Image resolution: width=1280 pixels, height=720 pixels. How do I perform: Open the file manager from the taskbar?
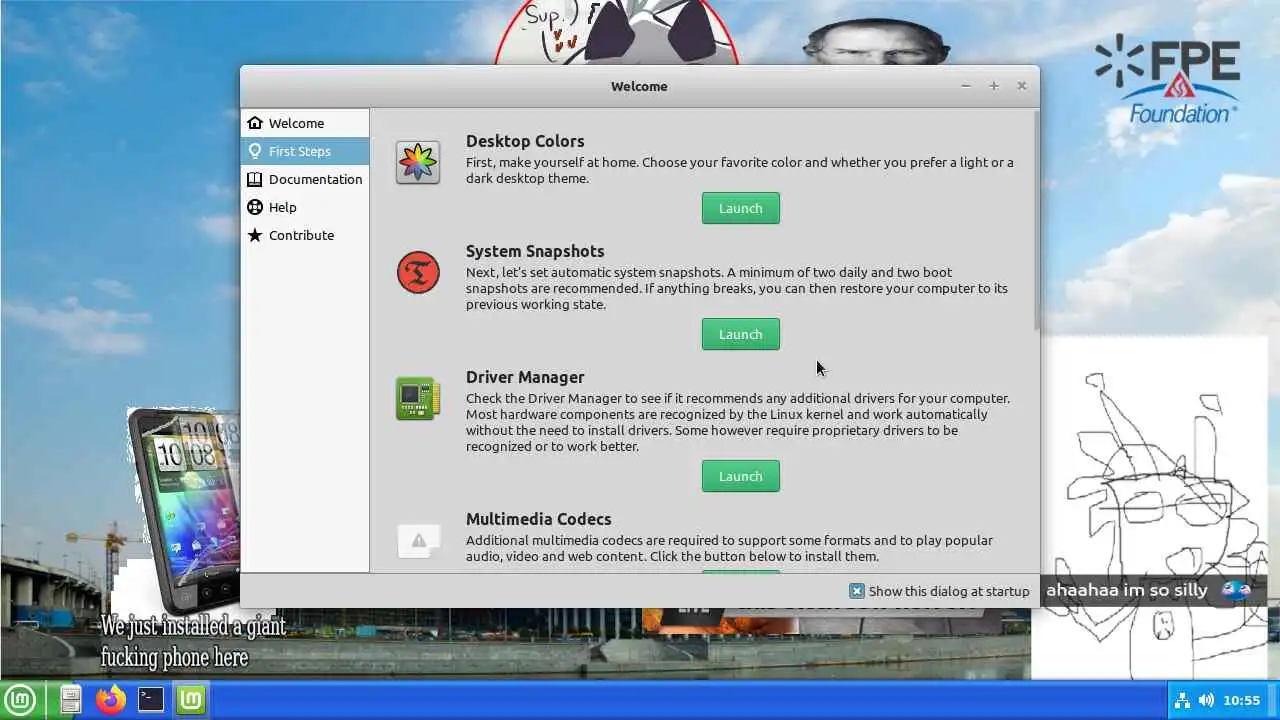pos(70,700)
